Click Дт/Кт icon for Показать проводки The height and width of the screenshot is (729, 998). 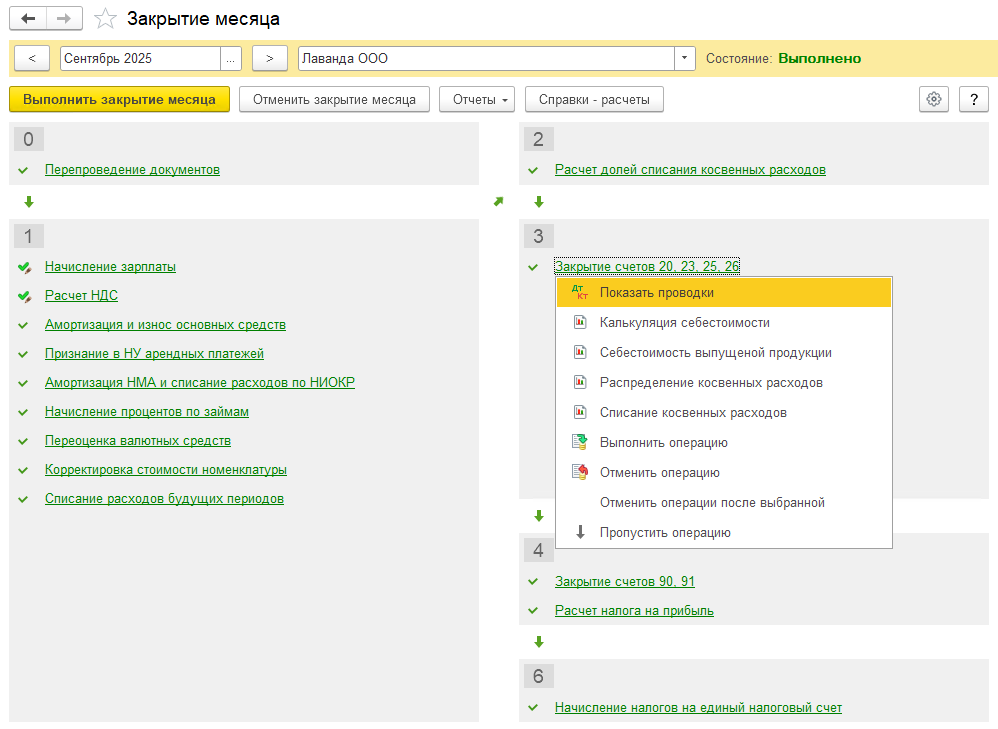[580, 293]
